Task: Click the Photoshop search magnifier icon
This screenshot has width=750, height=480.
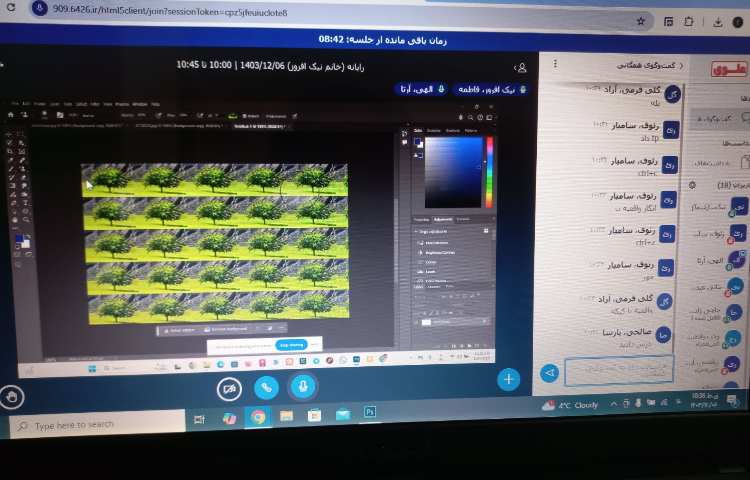Action: 470,117
